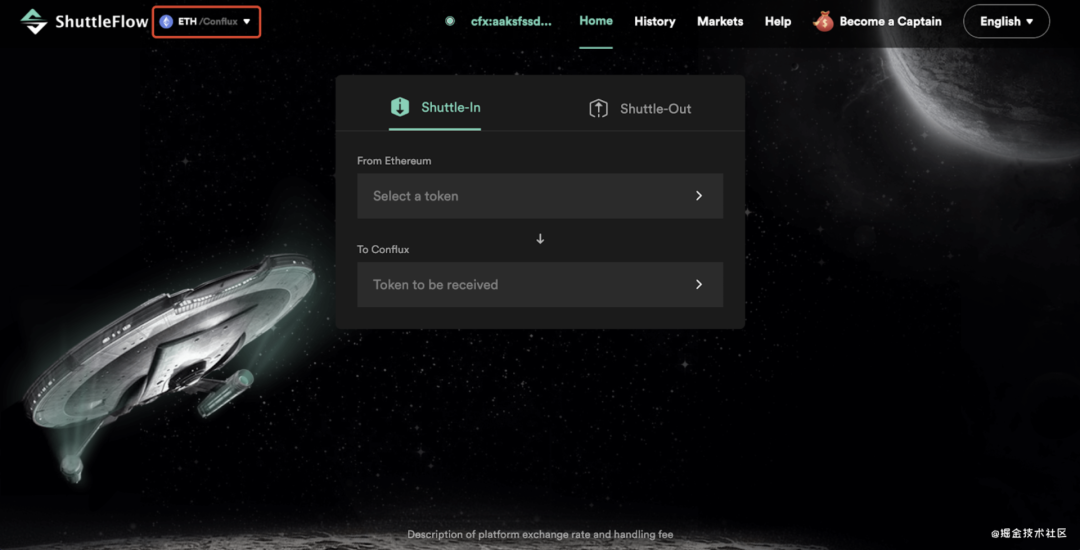
Task: Click the Home navigation item
Action: point(596,21)
